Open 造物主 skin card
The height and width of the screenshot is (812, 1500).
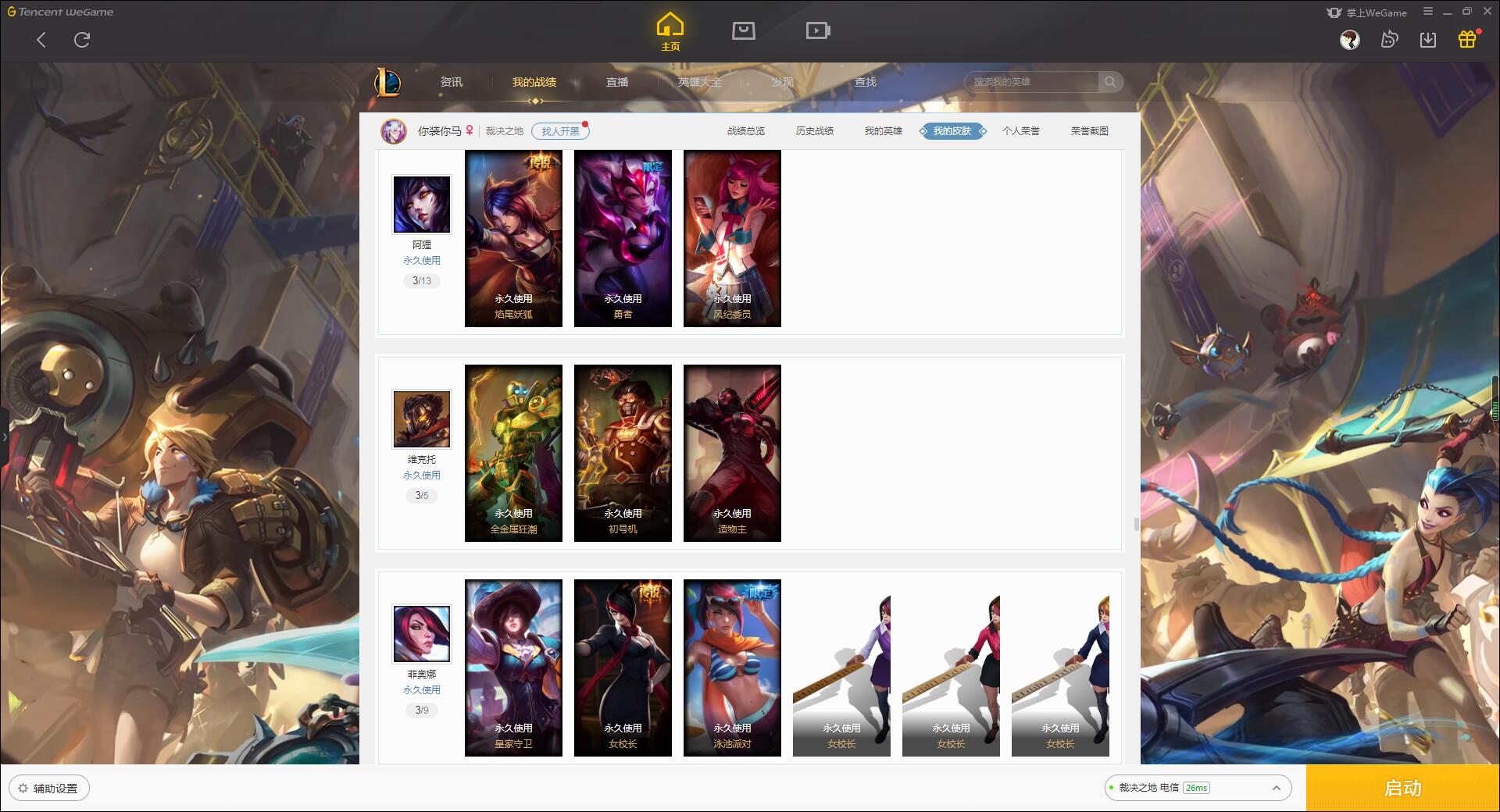pos(732,453)
